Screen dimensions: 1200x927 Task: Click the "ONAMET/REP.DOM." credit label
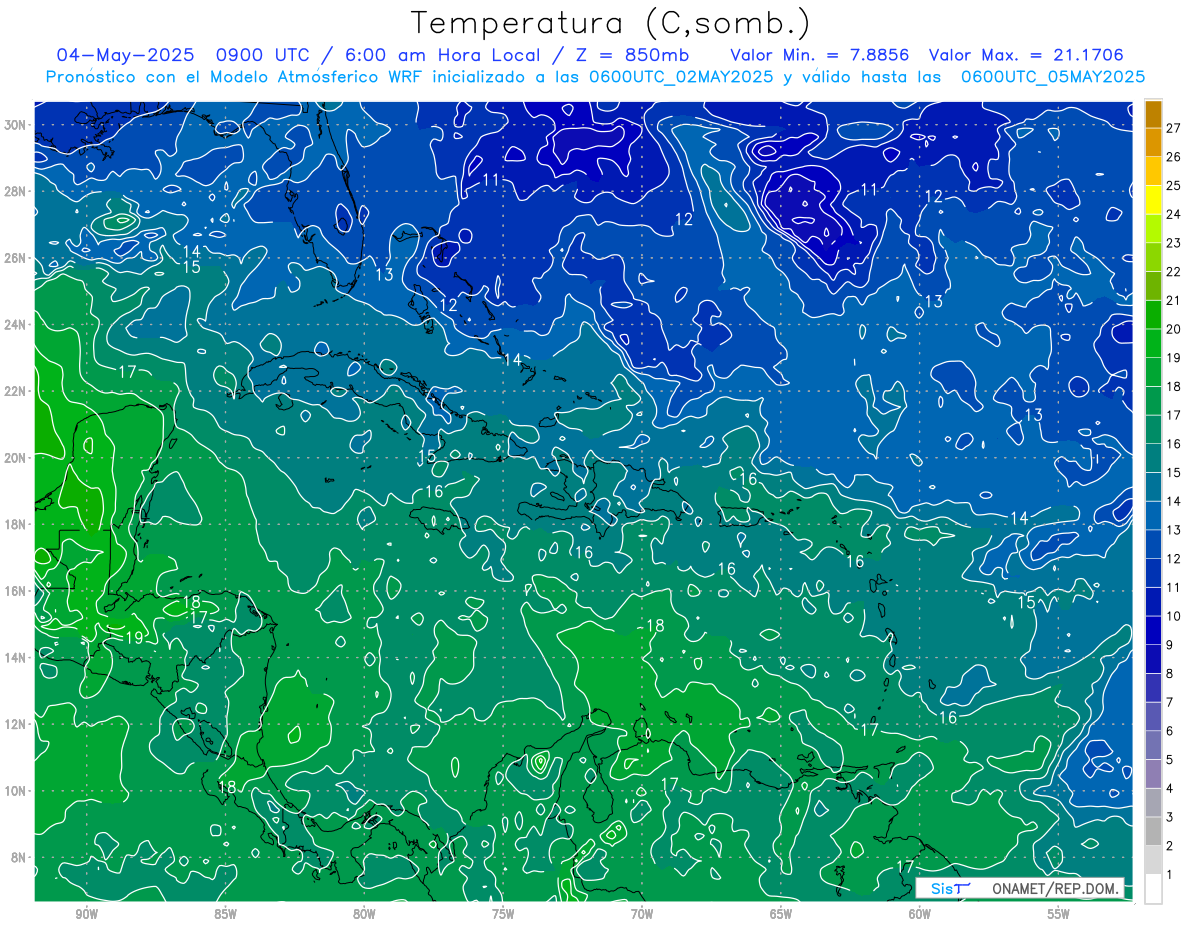tap(1054, 888)
